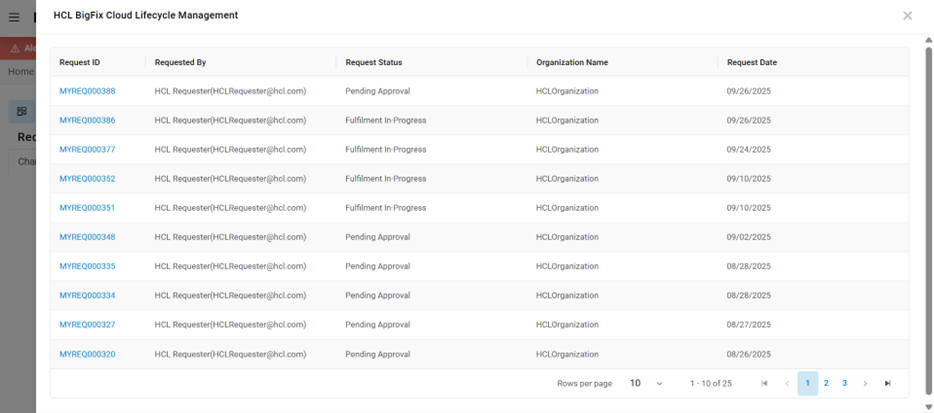Click the current page 1 button

(807, 383)
